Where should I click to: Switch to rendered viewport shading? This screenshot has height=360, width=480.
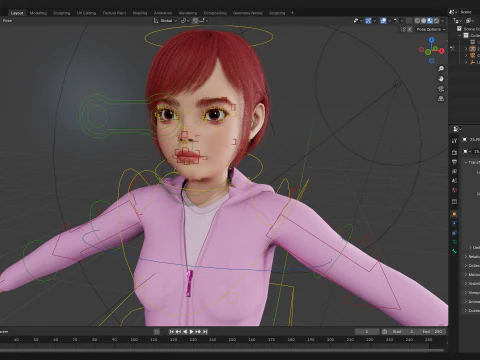436,21
